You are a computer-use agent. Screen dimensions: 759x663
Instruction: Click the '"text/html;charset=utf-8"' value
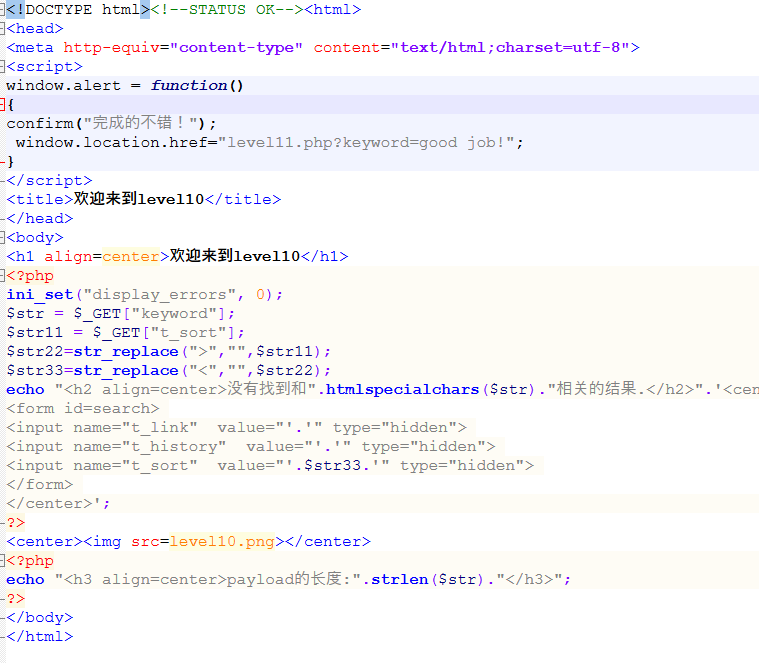[x=510, y=47]
